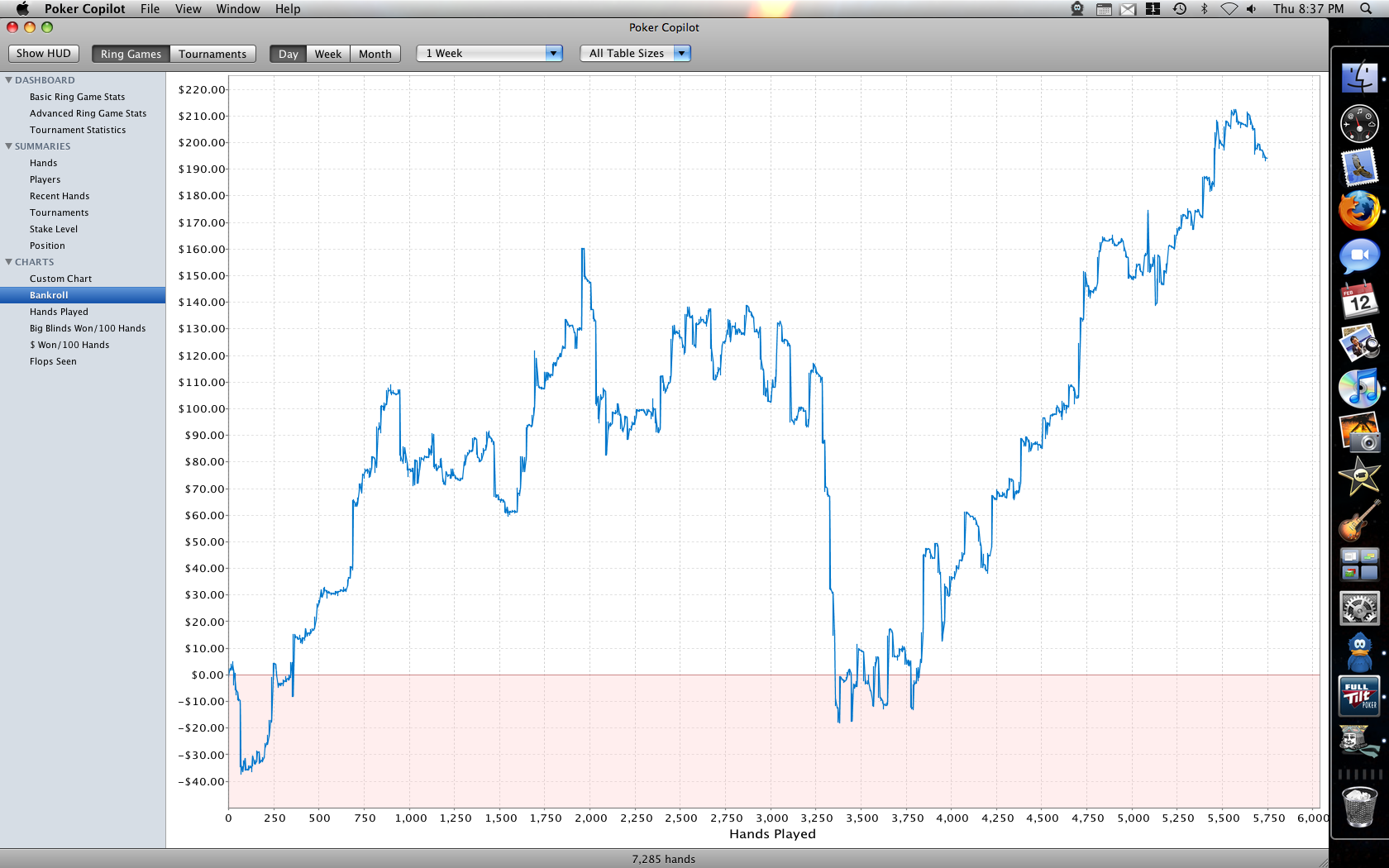Click the Show HUD button

[44, 53]
